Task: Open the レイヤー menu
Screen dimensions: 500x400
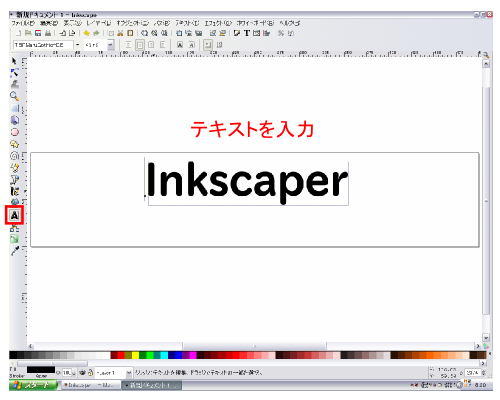Action: [x=99, y=23]
